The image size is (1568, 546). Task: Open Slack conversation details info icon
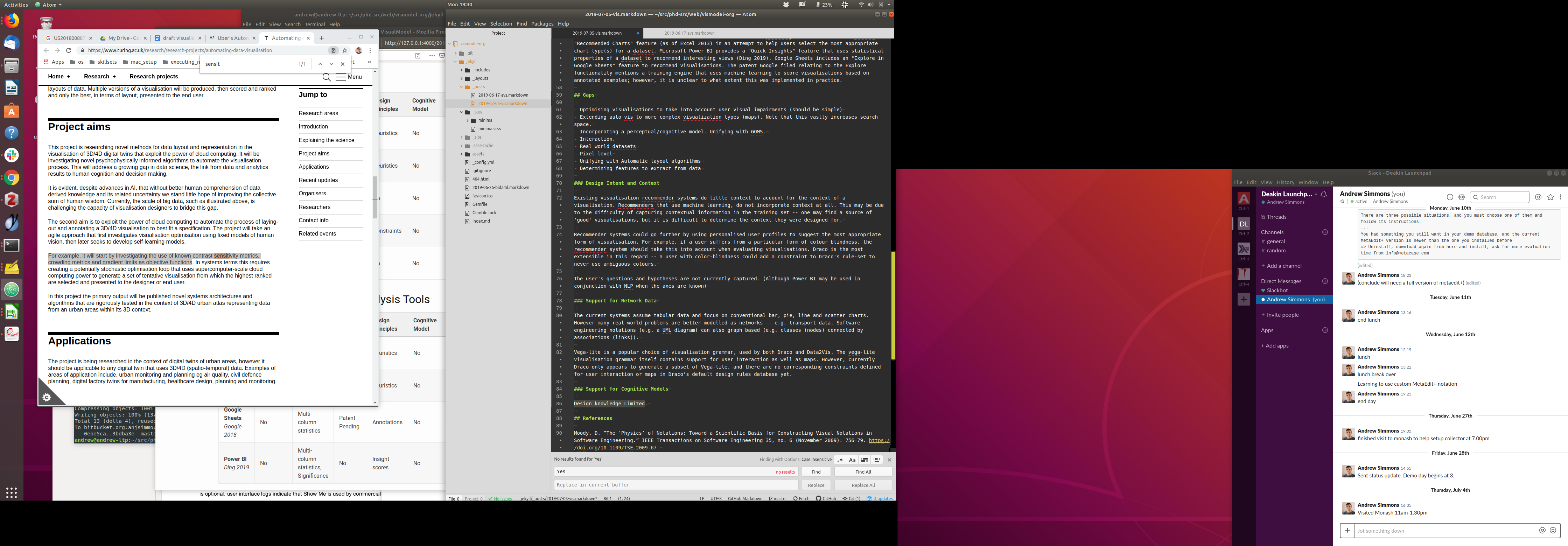point(1450,197)
